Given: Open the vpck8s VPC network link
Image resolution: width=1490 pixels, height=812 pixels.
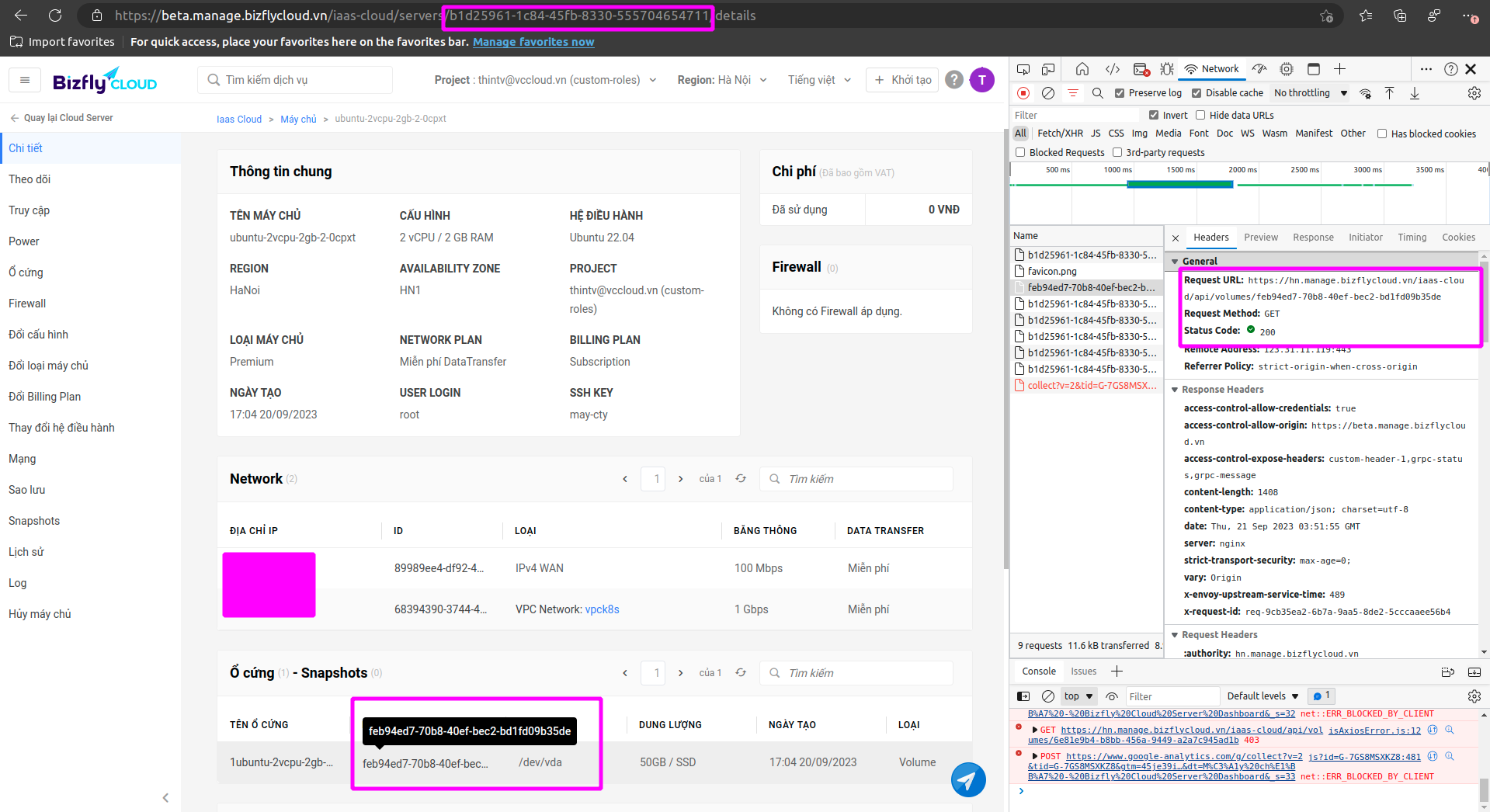Looking at the screenshot, I should (x=602, y=609).
